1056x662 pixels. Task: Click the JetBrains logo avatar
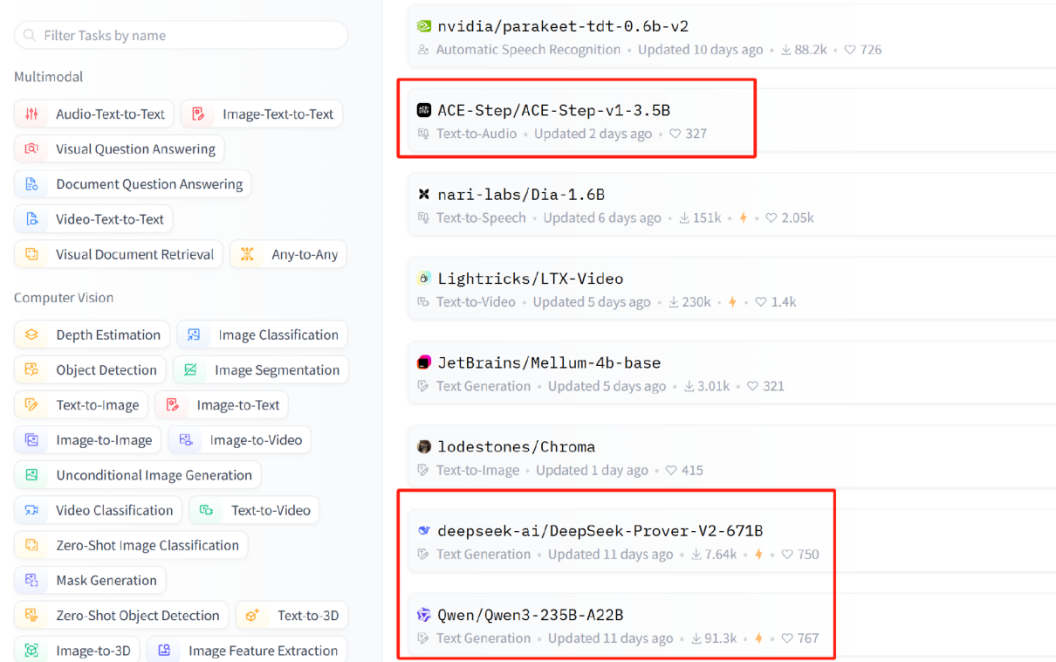[424, 362]
